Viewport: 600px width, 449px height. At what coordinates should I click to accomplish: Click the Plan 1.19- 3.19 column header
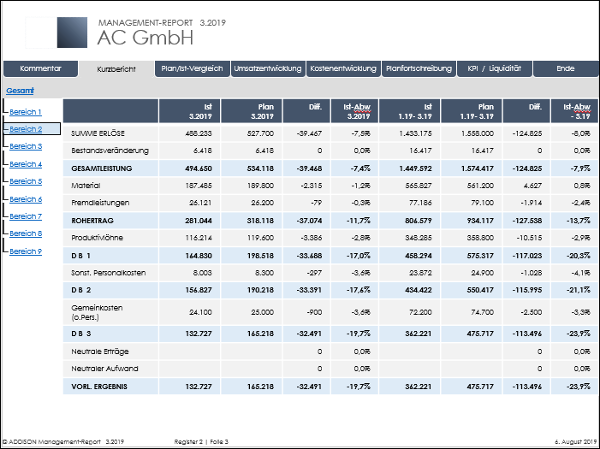[471, 111]
